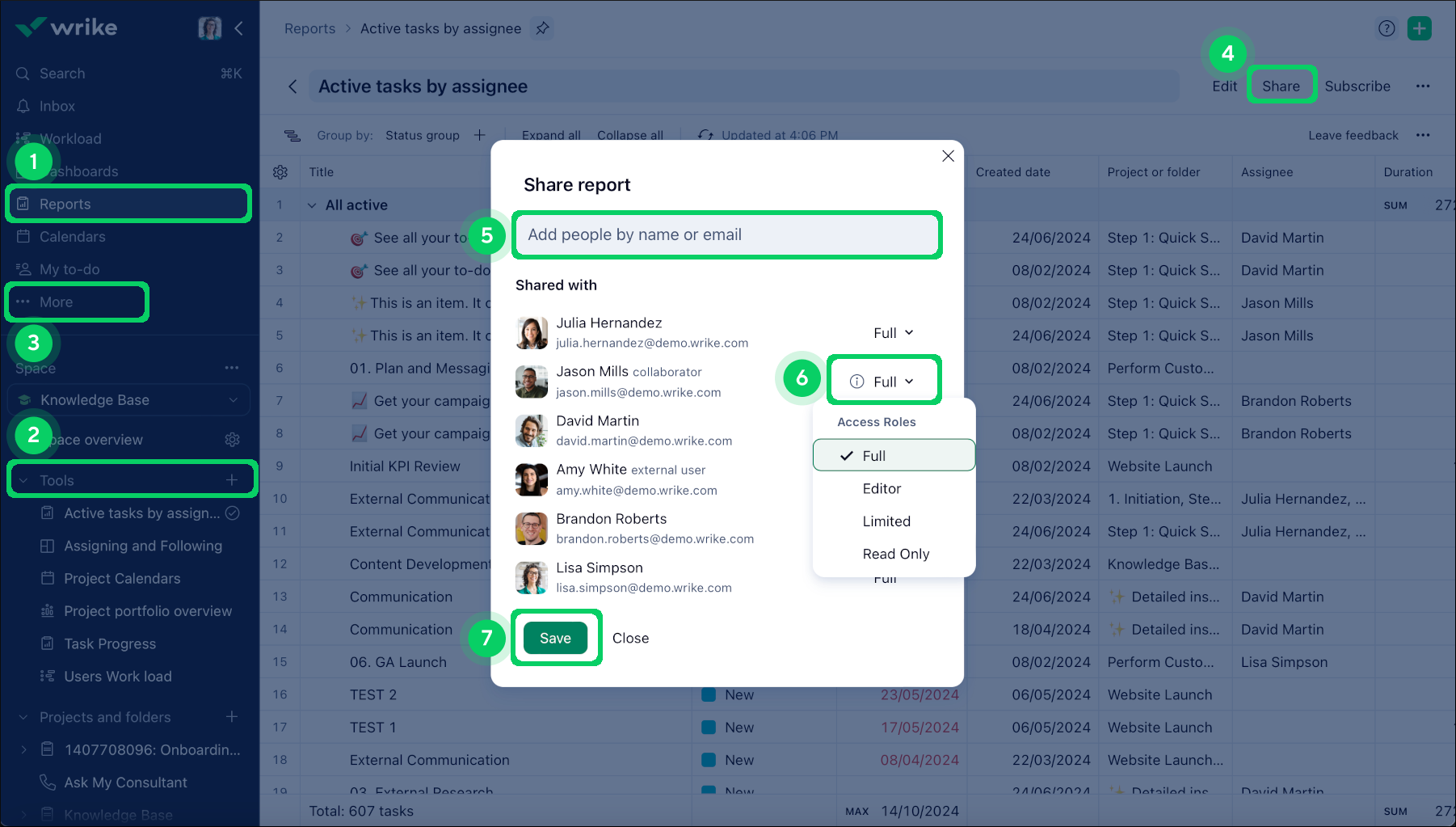Open Calendars from the sidebar
1456x827 pixels.
point(72,236)
